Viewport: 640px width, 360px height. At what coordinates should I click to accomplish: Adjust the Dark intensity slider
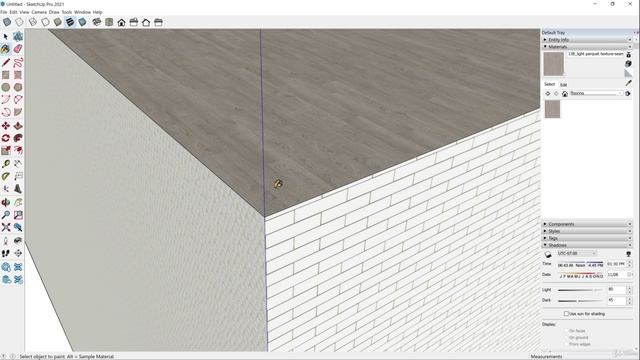coord(580,301)
